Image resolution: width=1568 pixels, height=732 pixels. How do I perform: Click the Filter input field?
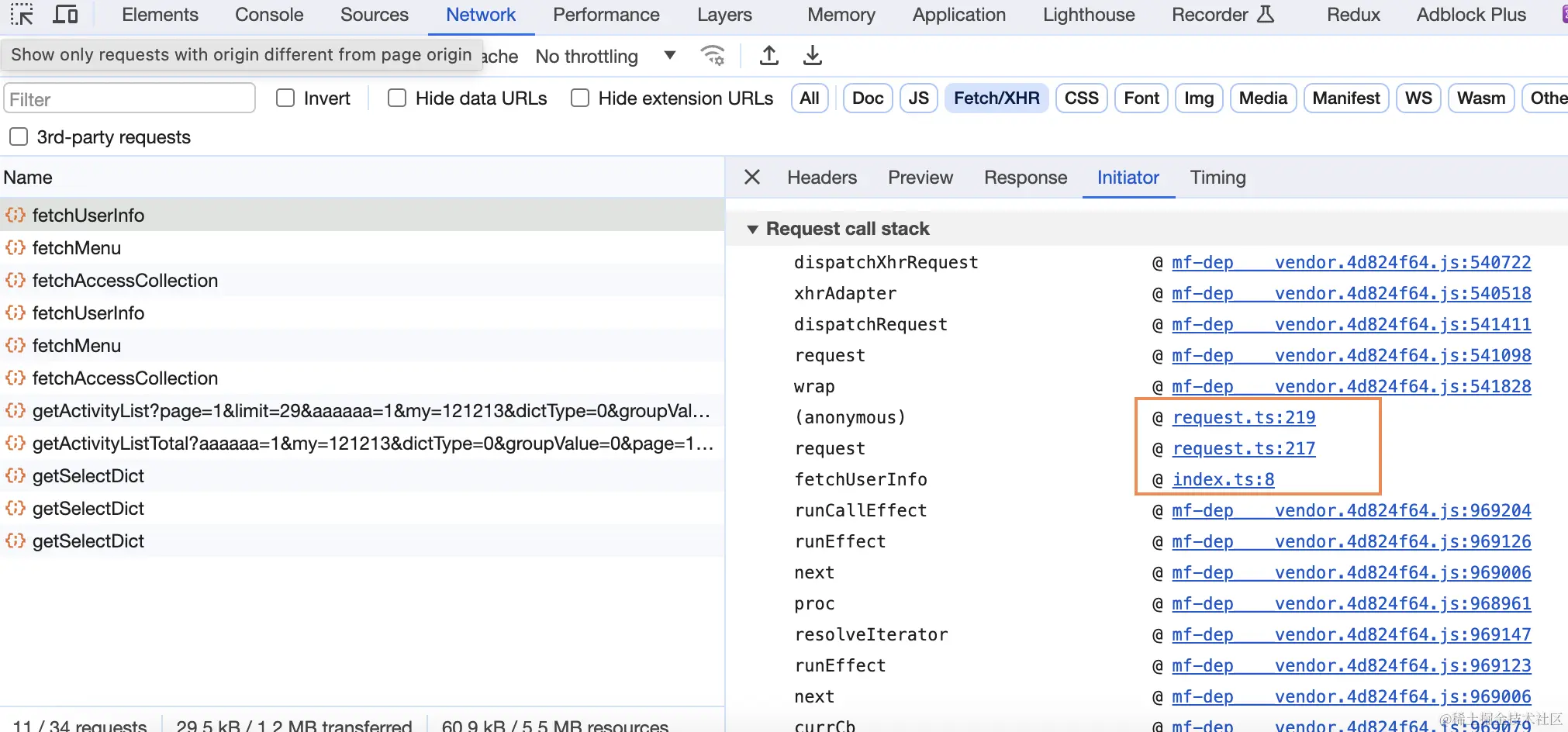(x=129, y=98)
